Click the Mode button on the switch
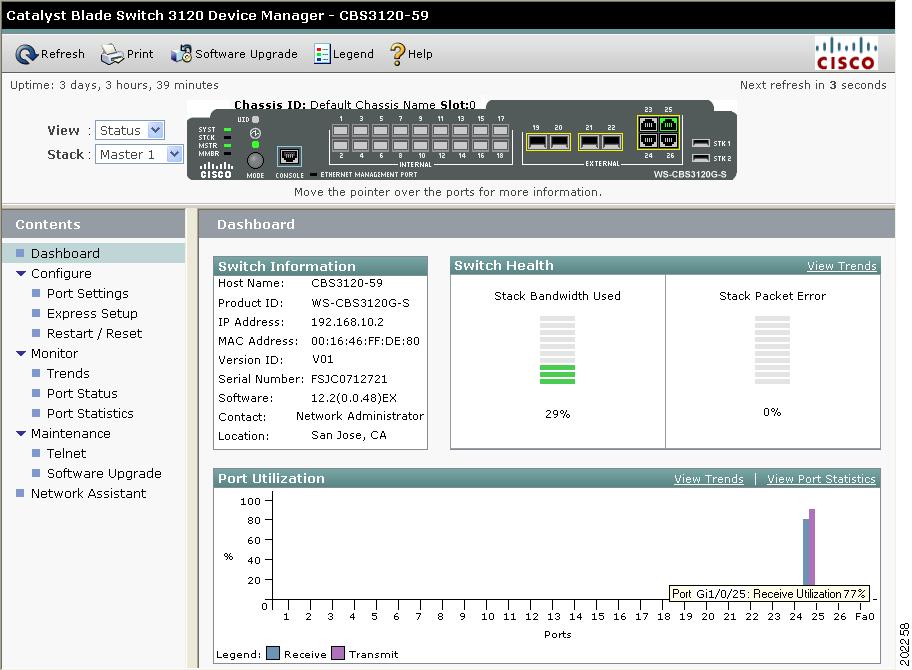Screen dimensions: 912x670 (x=255, y=160)
